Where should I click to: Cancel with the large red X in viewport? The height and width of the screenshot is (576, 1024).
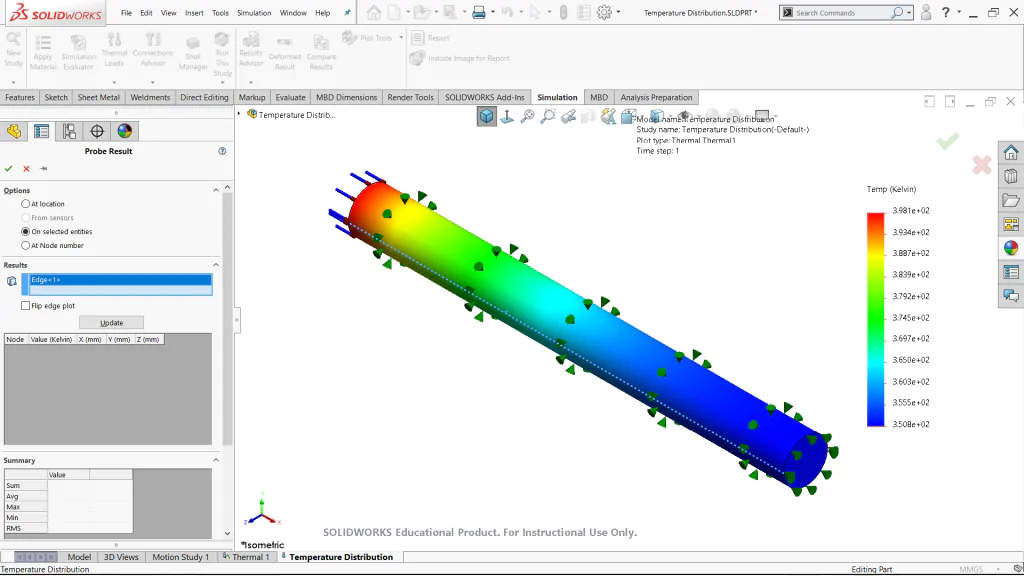click(982, 165)
